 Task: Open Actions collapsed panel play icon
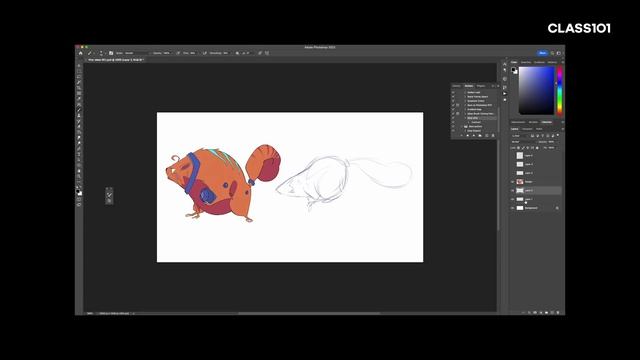pyautogui.click(x=505, y=93)
